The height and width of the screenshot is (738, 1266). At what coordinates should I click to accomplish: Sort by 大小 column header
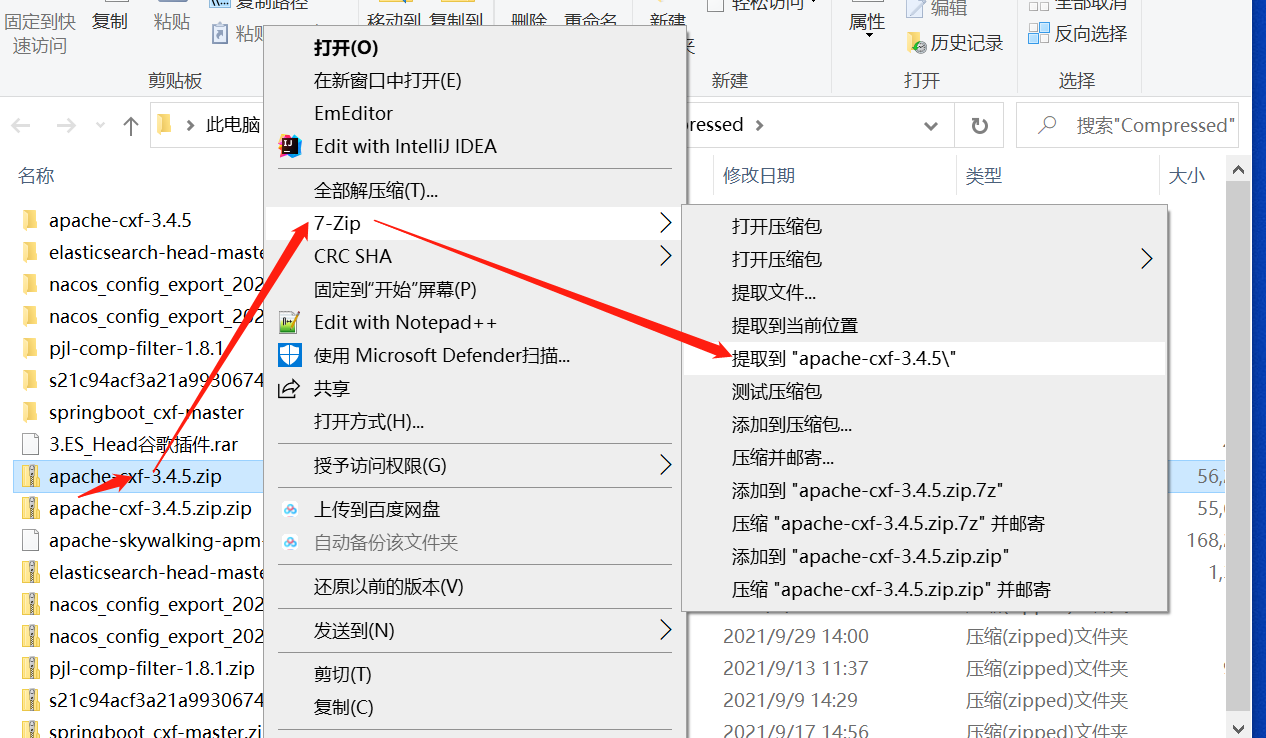point(1187,176)
